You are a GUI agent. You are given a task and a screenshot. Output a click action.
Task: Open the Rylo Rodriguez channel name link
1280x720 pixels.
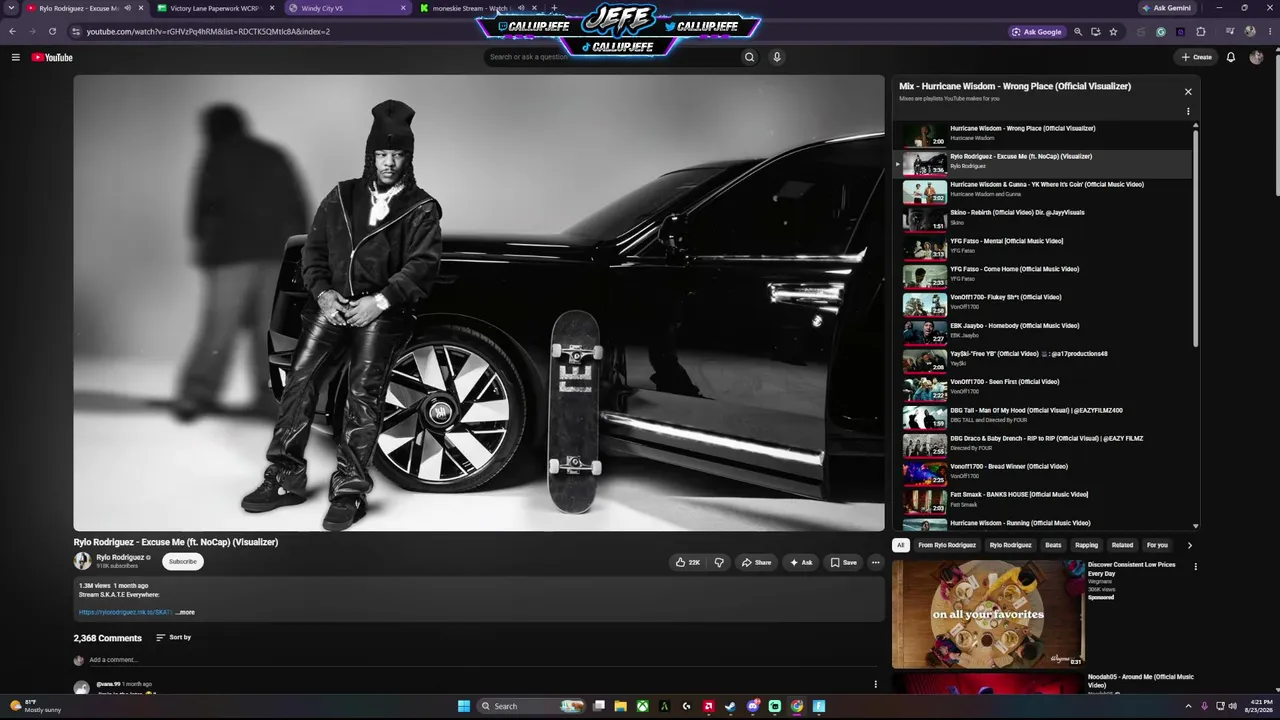[120, 557]
